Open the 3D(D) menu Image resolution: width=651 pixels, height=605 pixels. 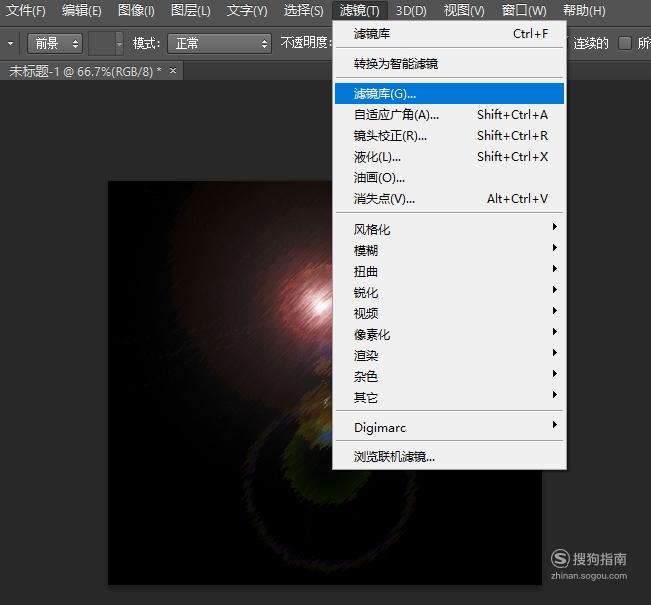pos(411,10)
